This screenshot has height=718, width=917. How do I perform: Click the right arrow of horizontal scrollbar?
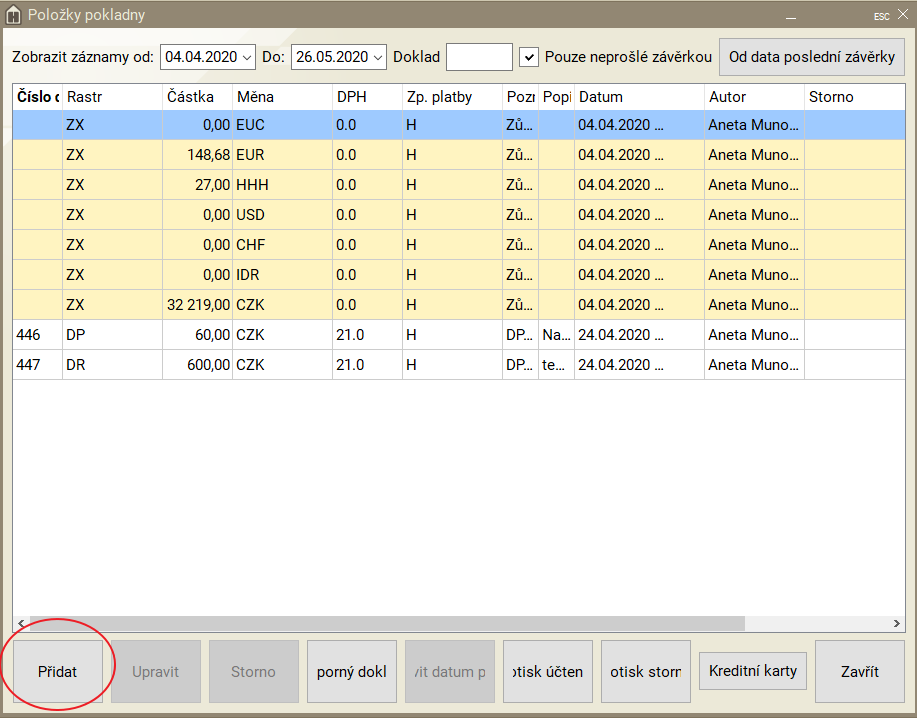896,624
